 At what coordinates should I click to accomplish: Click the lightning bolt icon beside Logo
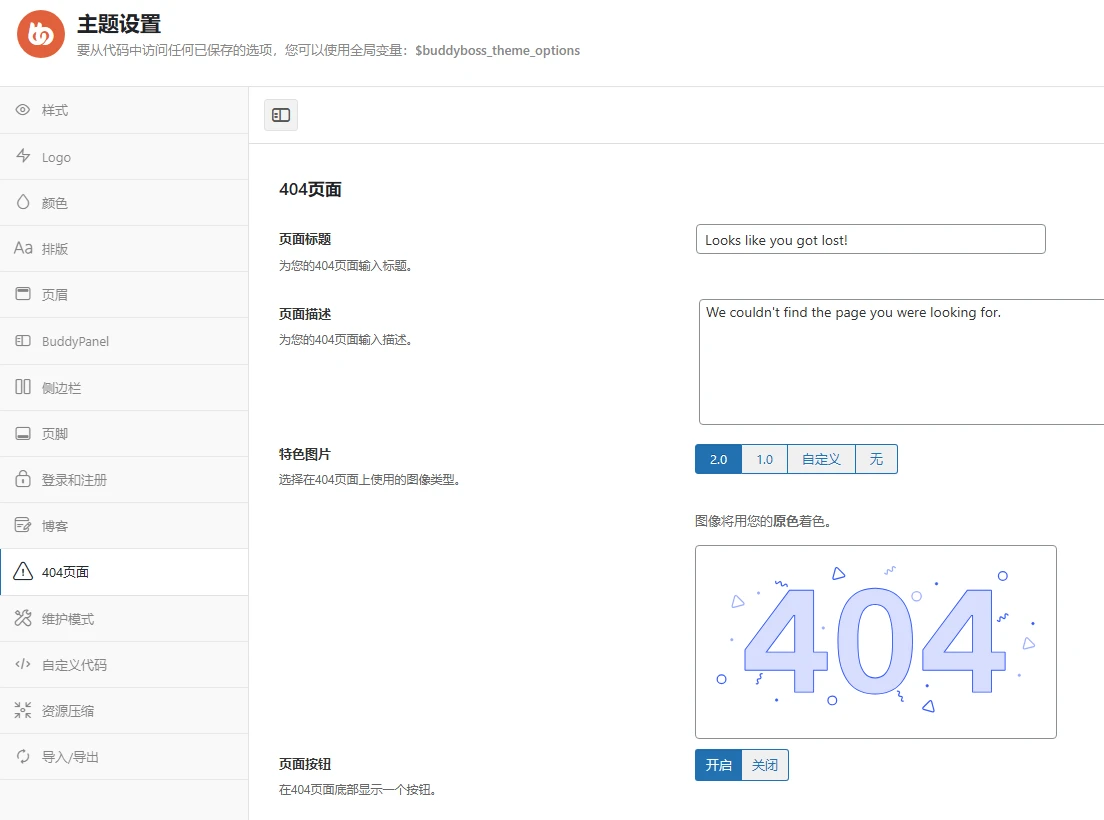(x=24, y=157)
